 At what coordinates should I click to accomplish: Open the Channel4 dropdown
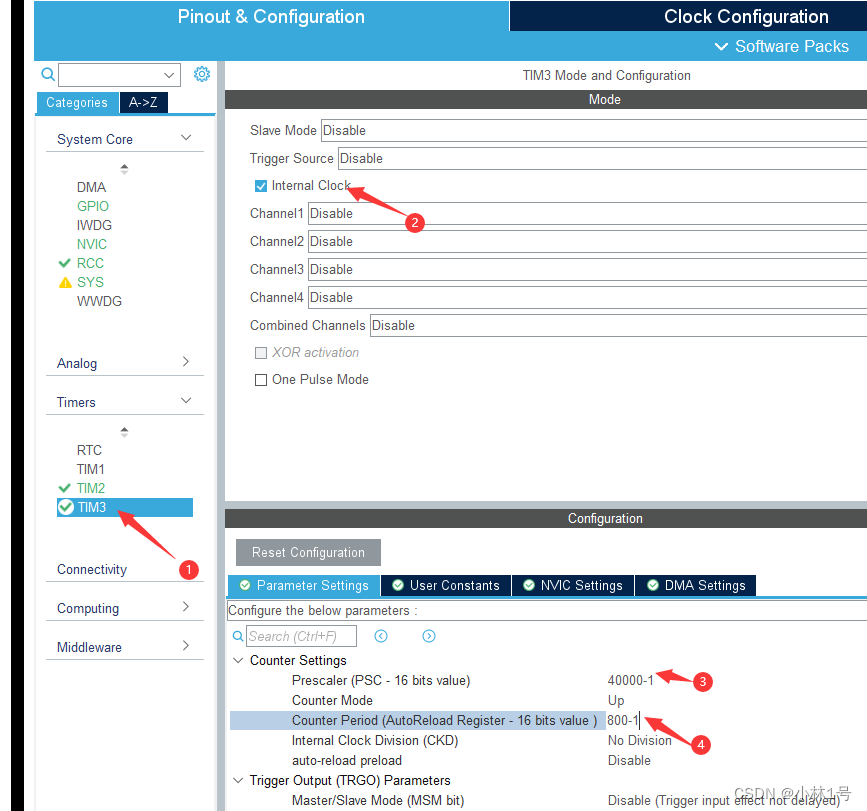[587, 297]
